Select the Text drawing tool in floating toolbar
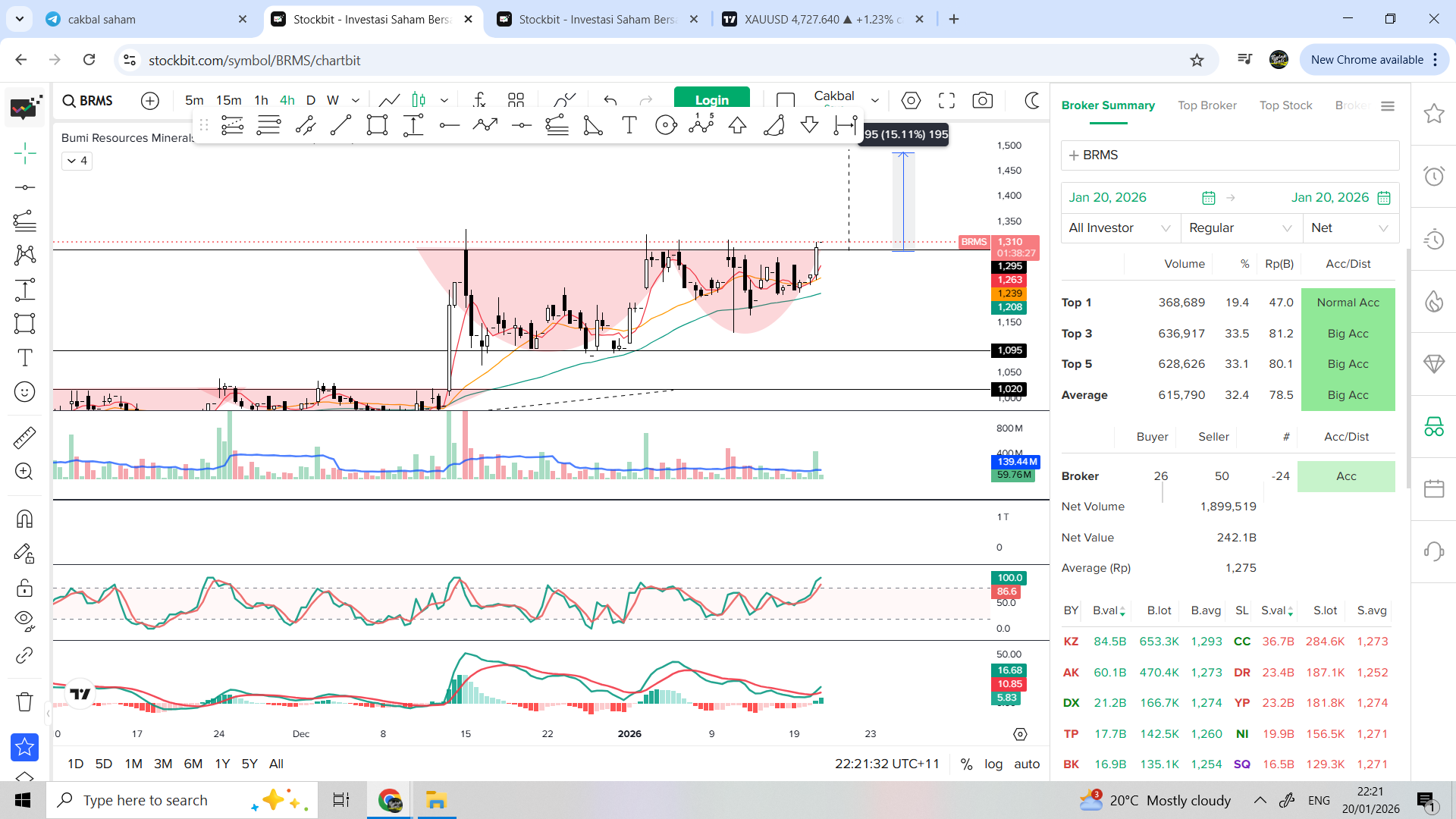The height and width of the screenshot is (819, 1456). [629, 125]
